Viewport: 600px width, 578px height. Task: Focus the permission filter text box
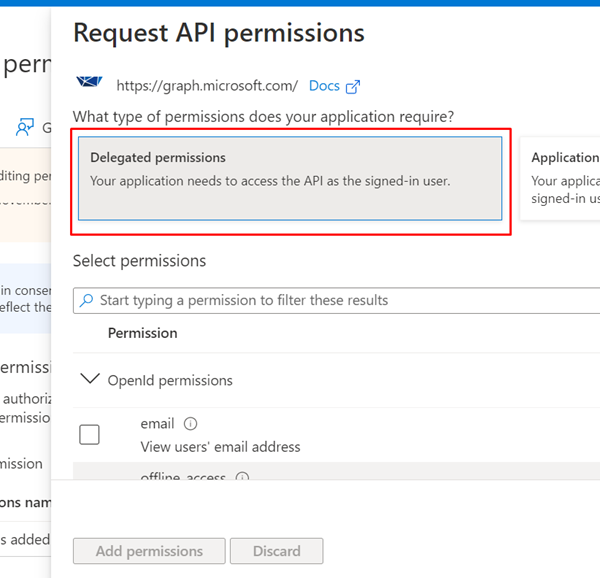tap(340, 300)
